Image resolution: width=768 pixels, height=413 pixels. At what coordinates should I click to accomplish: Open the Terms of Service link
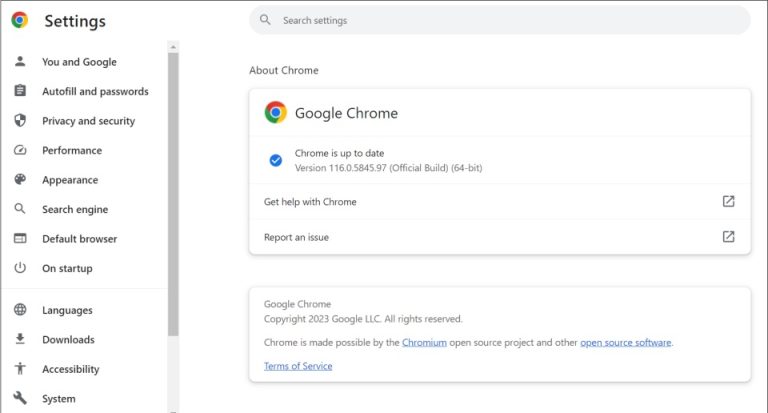point(298,366)
